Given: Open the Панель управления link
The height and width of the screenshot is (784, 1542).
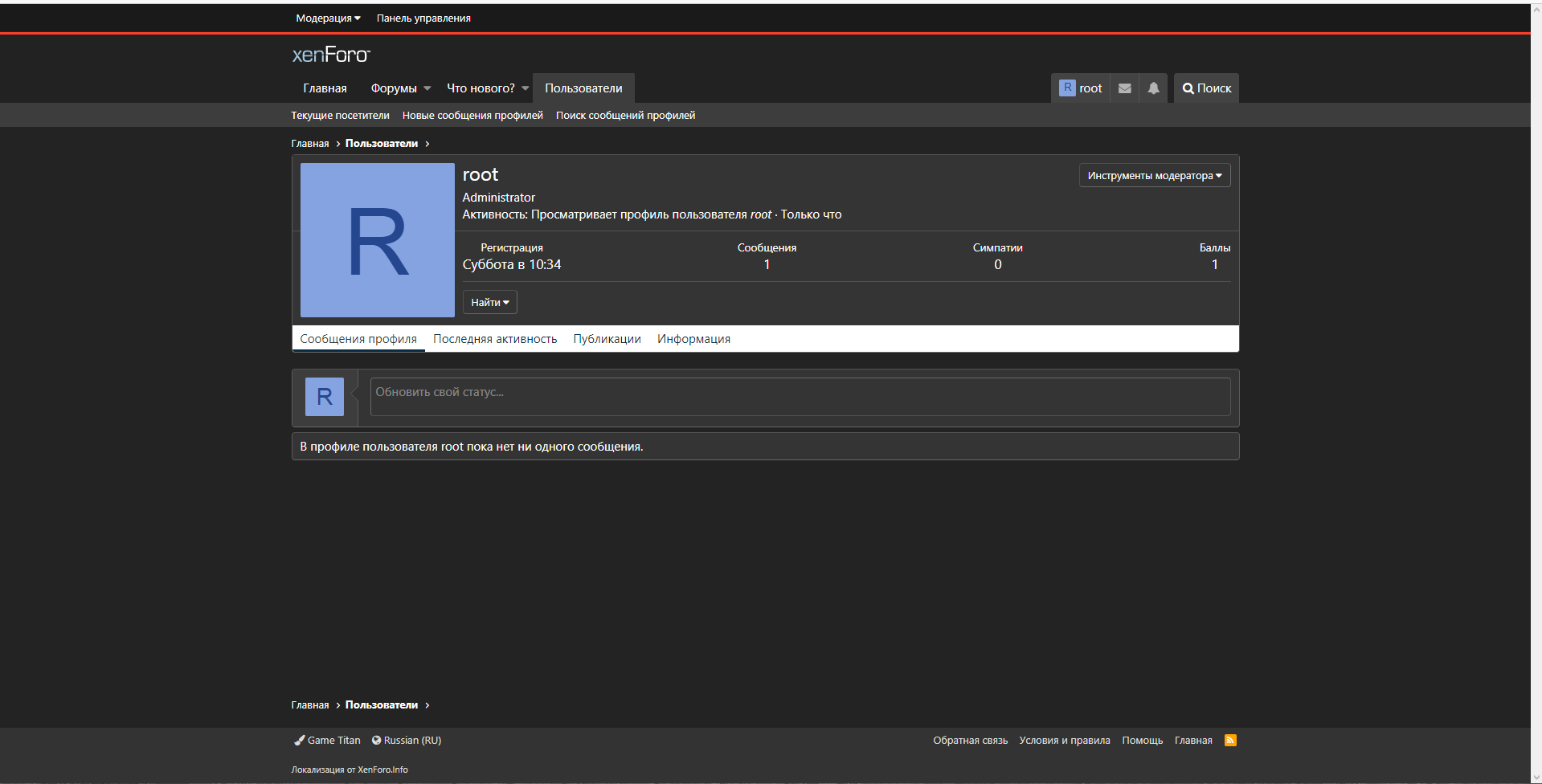Looking at the screenshot, I should click(423, 18).
